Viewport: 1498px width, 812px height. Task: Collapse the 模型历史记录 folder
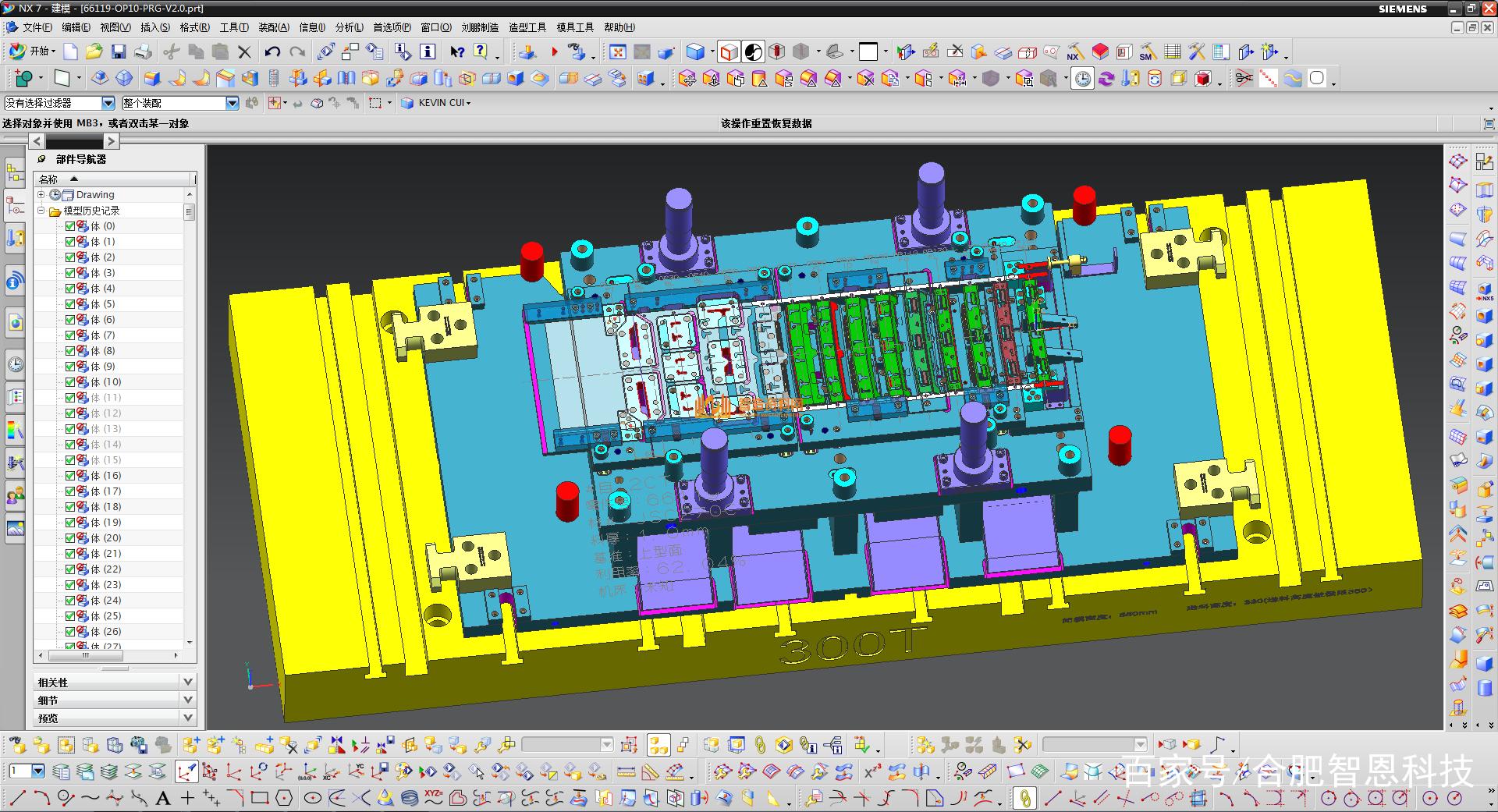pyautogui.click(x=41, y=211)
